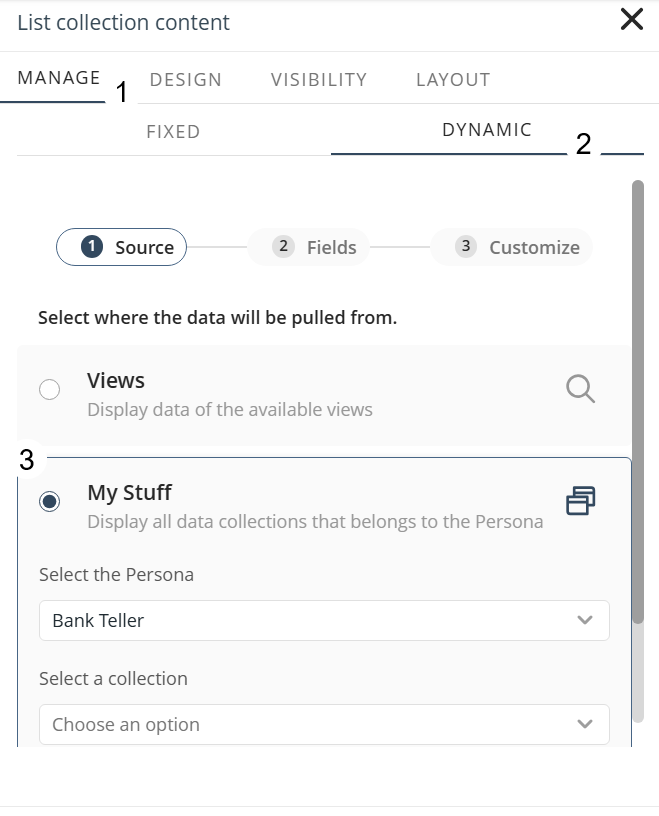This screenshot has width=659, height=816.
Task: Open the Choose an option collection dropdown
Action: coord(324,724)
